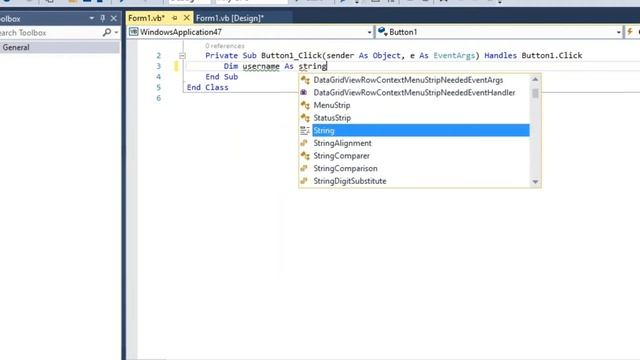Click the End Sub line
The height and width of the screenshot is (360, 640).
pyautogui.click(x=222, y=77)
